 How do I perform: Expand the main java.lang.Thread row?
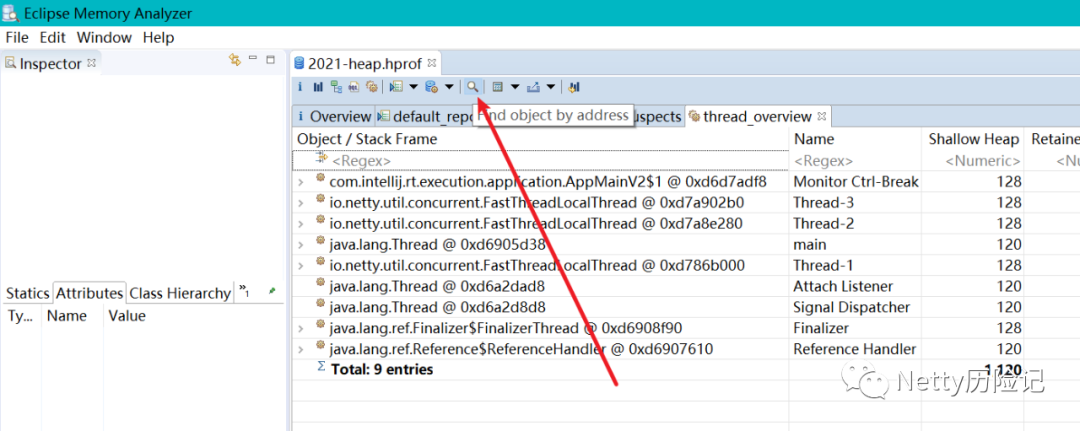tap(300, 244)
